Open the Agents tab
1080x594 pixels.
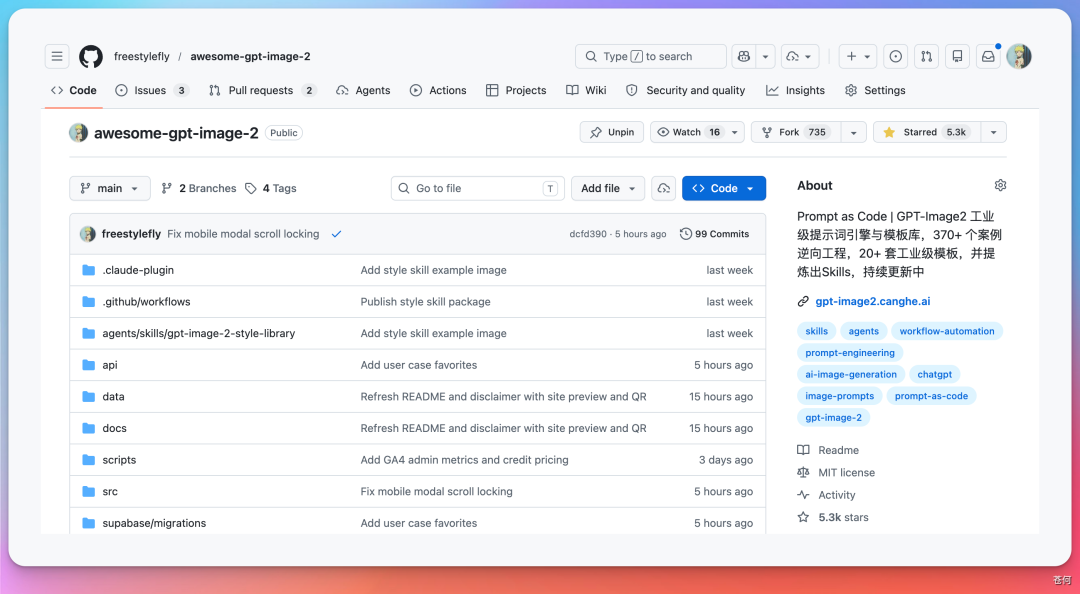point(363,90)
